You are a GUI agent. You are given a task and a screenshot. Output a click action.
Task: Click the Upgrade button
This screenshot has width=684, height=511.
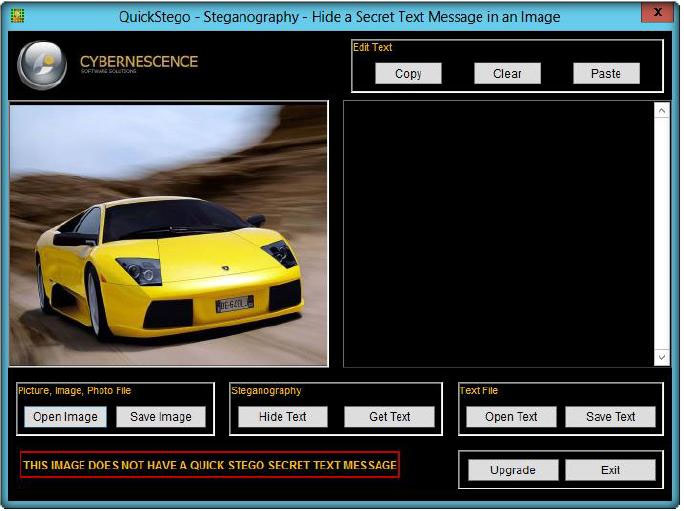pos(513,470)
